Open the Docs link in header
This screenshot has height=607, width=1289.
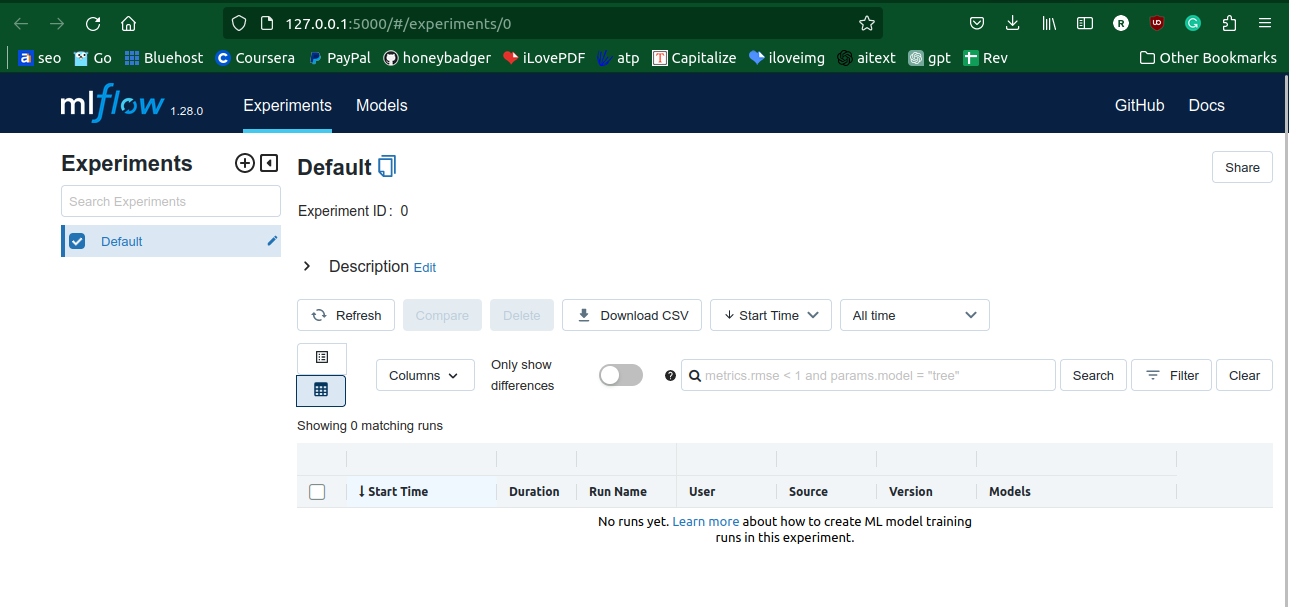coord(1206,105)
